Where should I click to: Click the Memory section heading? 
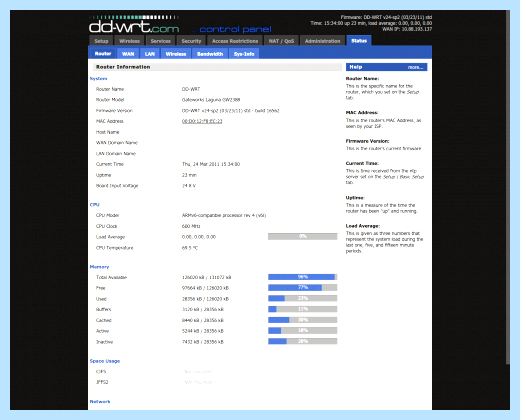click(99, 267)
